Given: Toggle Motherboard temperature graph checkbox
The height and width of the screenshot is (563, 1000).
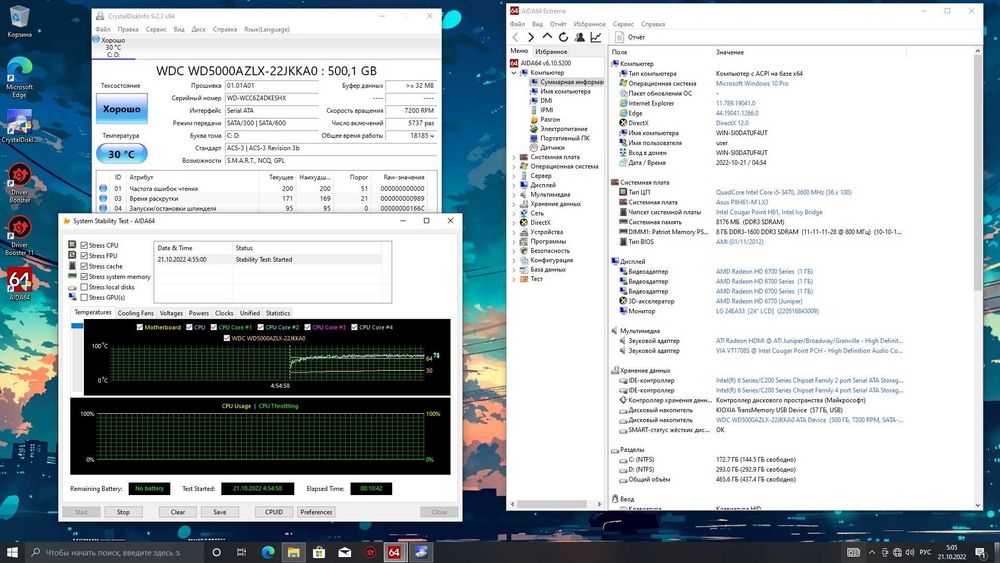Looking at the screenshot, I should [140, 327].
